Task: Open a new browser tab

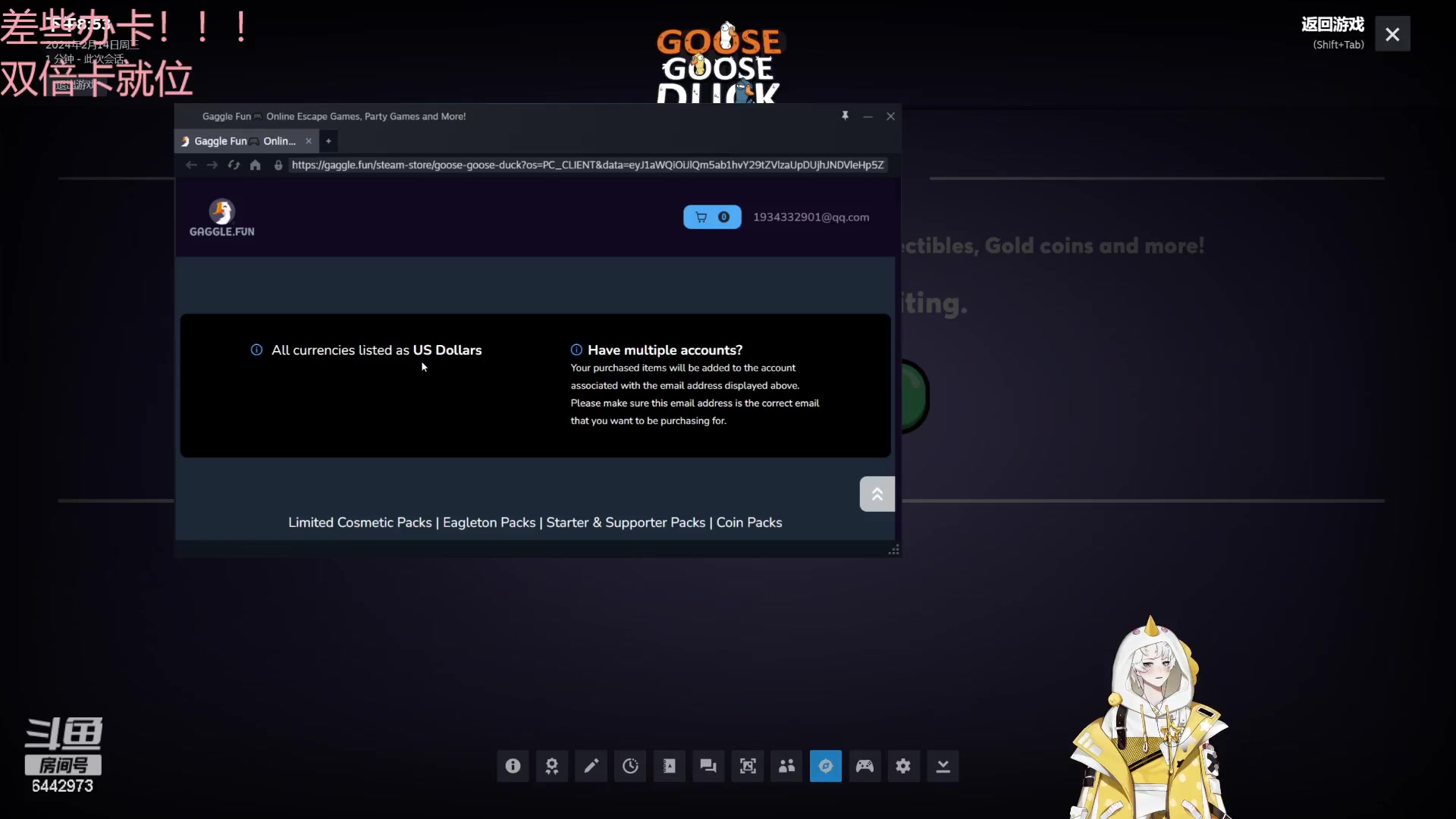Action: pos(328,141)
